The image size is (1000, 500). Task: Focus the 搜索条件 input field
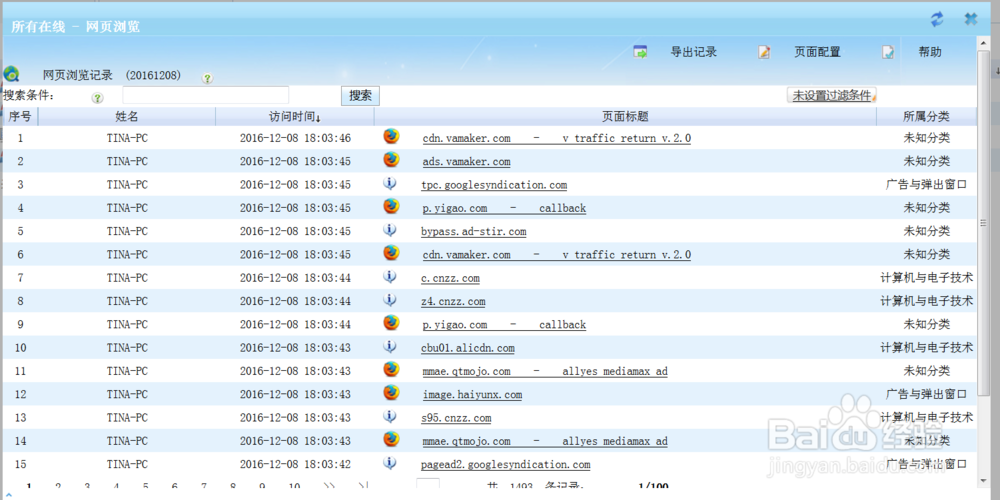coord(205,96)
